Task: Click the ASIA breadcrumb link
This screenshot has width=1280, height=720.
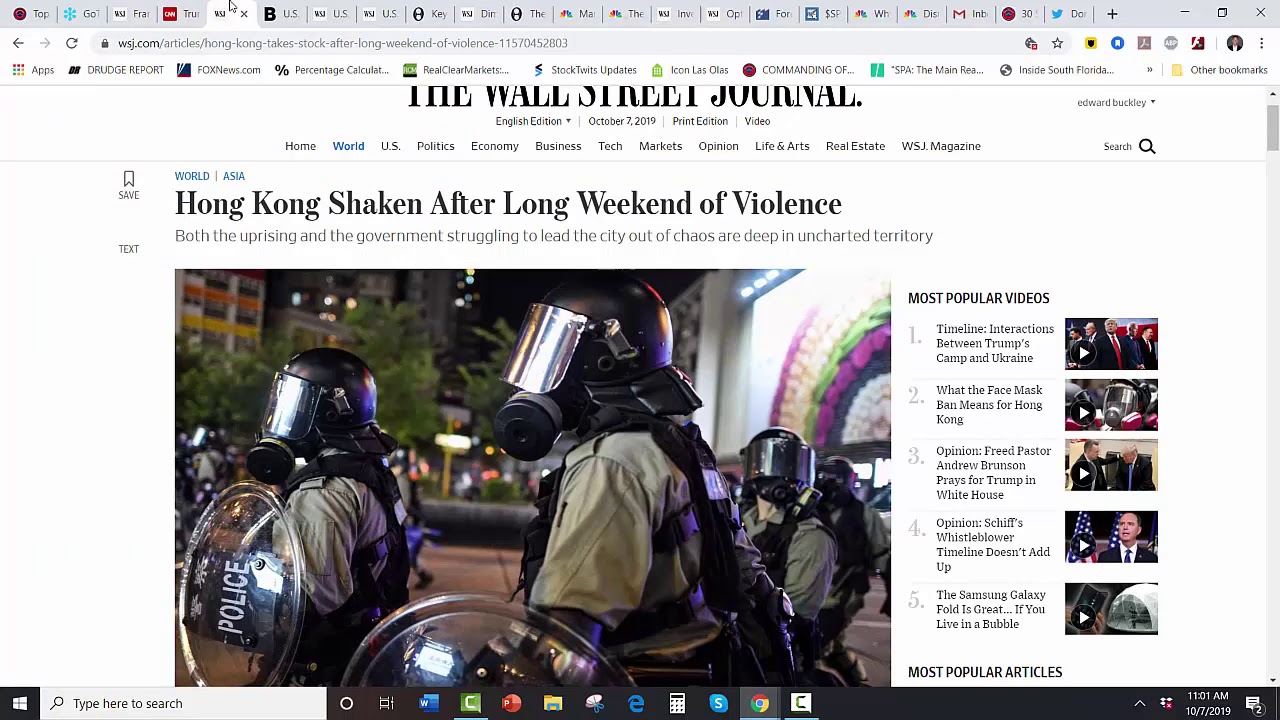Action: [x=234, y=176]
